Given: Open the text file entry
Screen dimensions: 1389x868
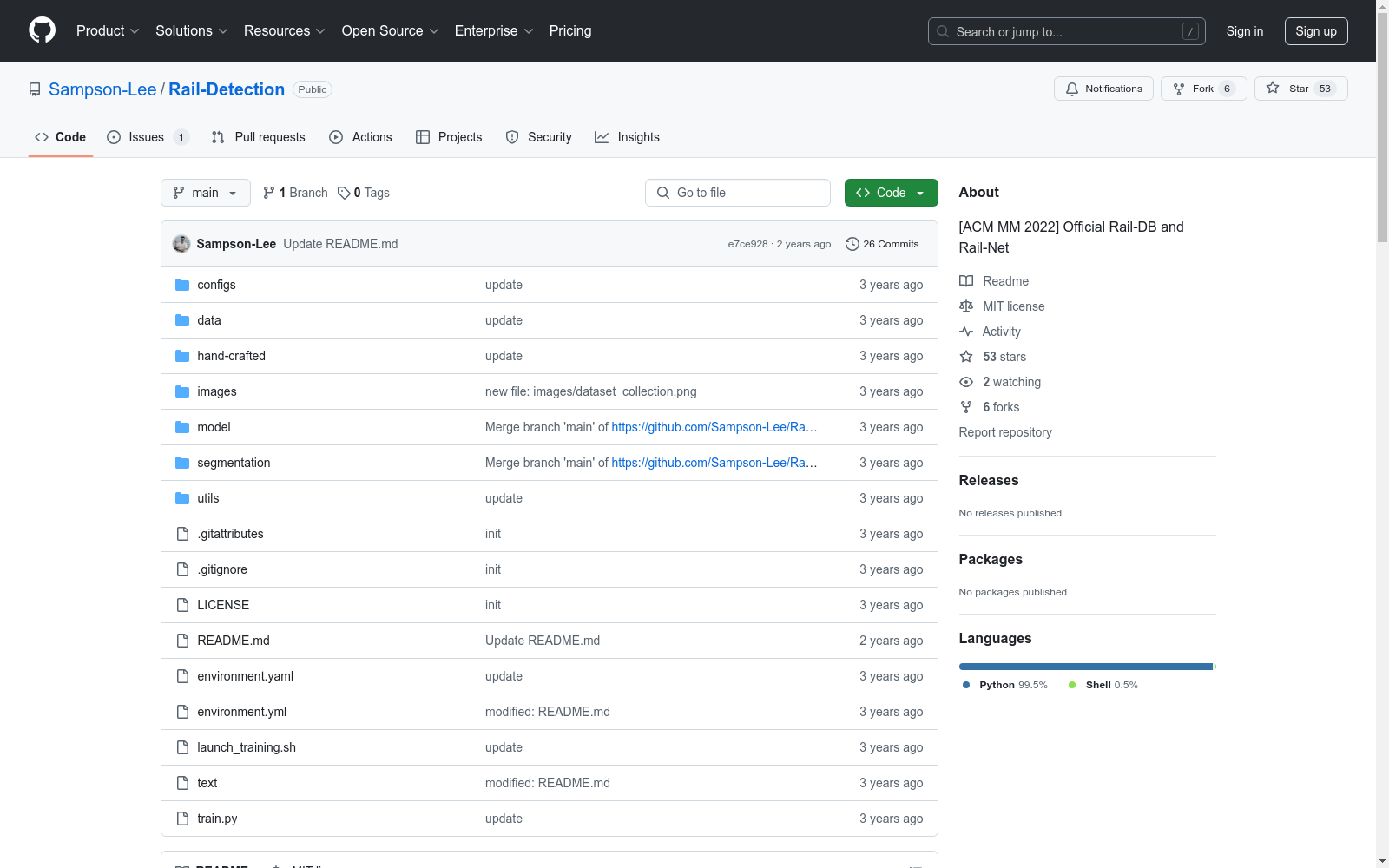Looking at the screenshot, I should (207, 783).
